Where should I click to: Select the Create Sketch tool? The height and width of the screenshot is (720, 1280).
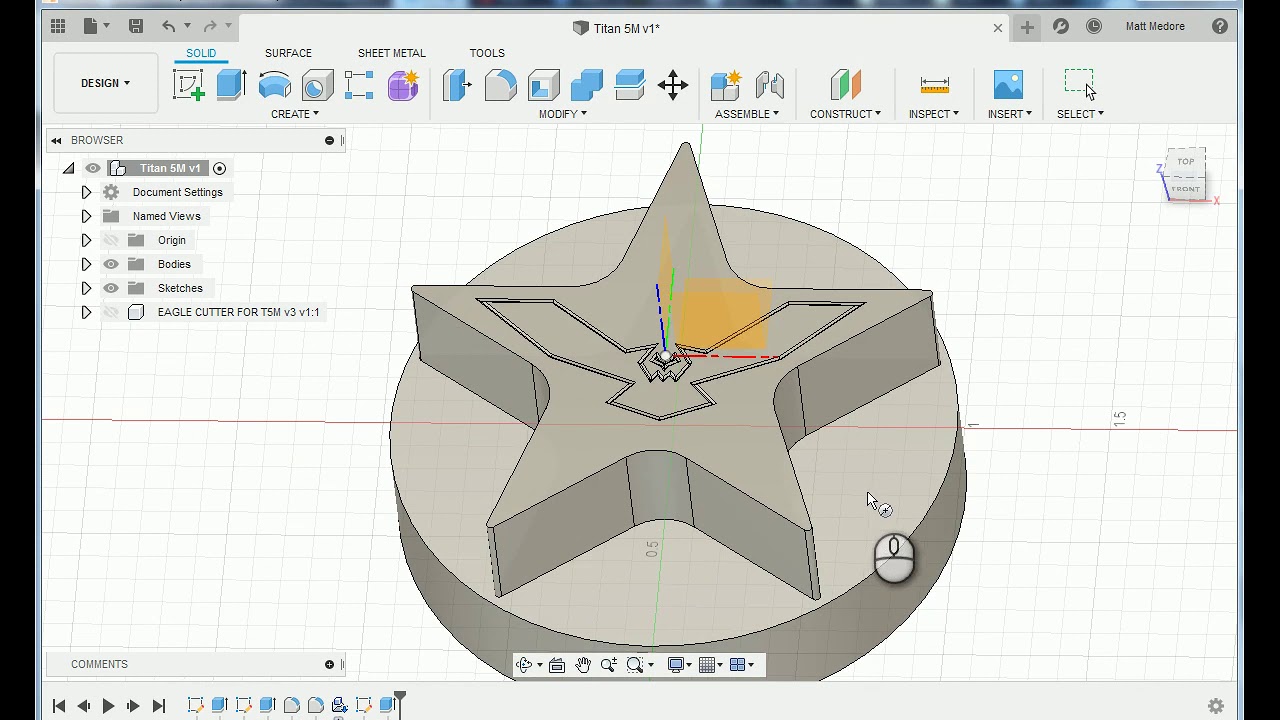pos(189,85)
